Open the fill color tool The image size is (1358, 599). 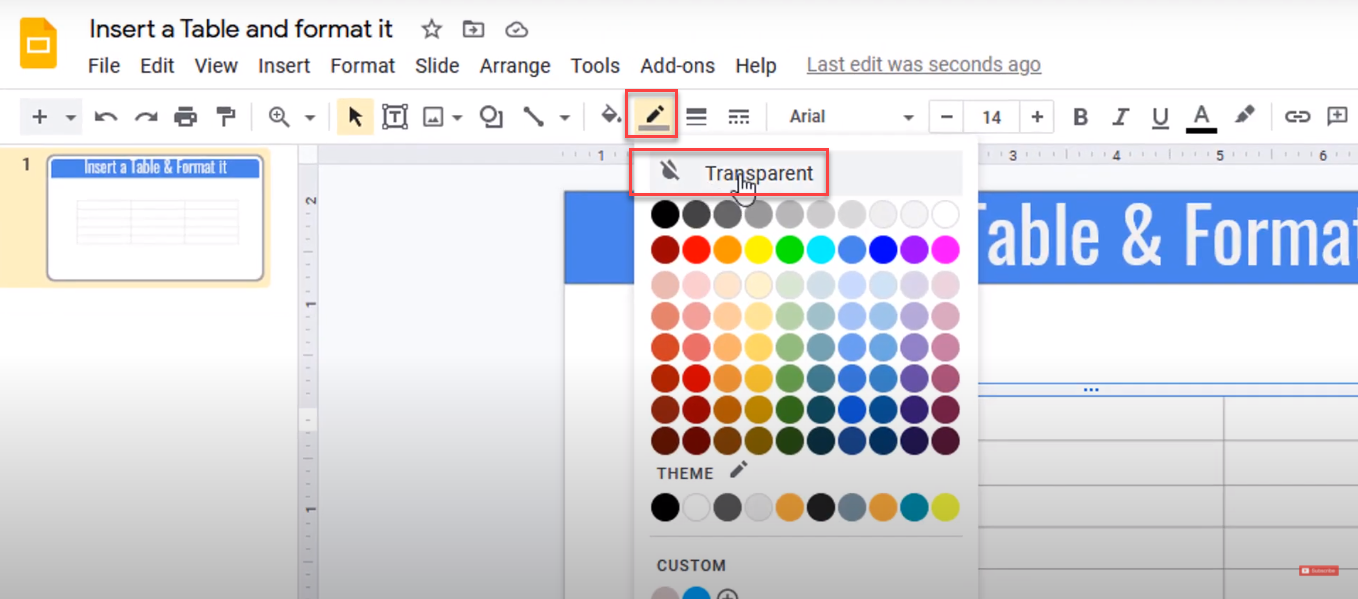coord(611,116)
